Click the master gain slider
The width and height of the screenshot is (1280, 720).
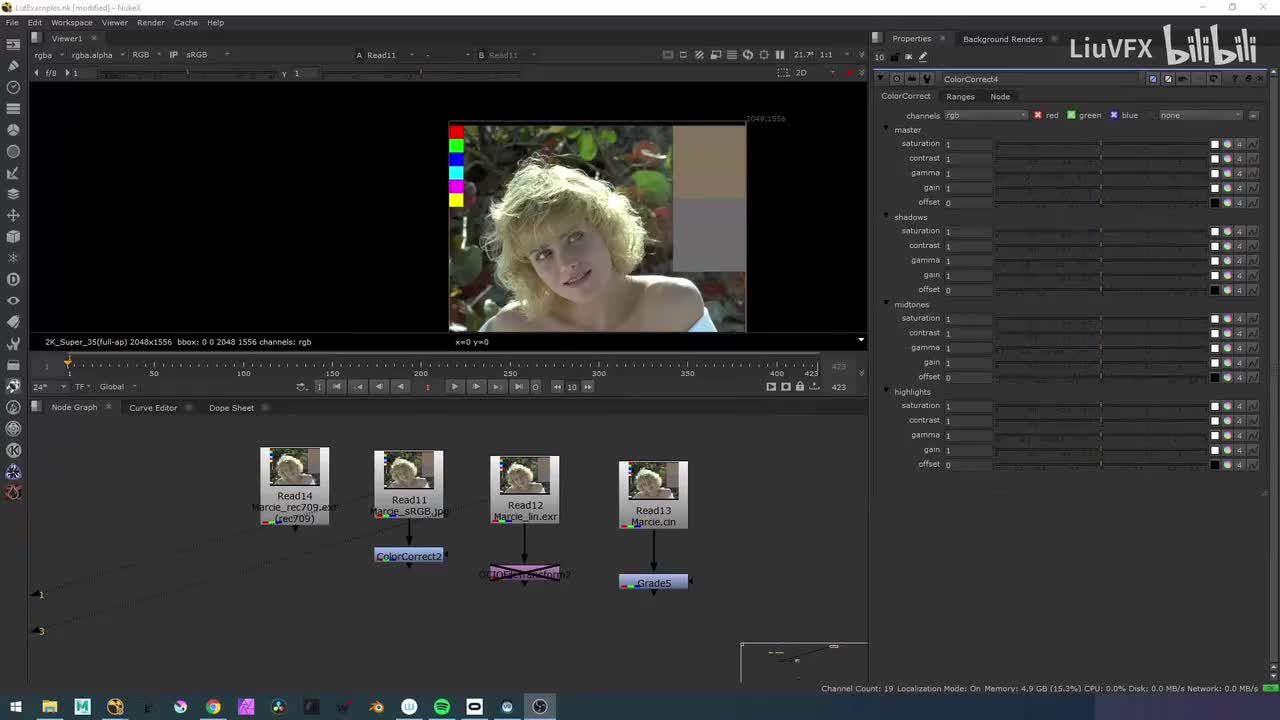1100,188
